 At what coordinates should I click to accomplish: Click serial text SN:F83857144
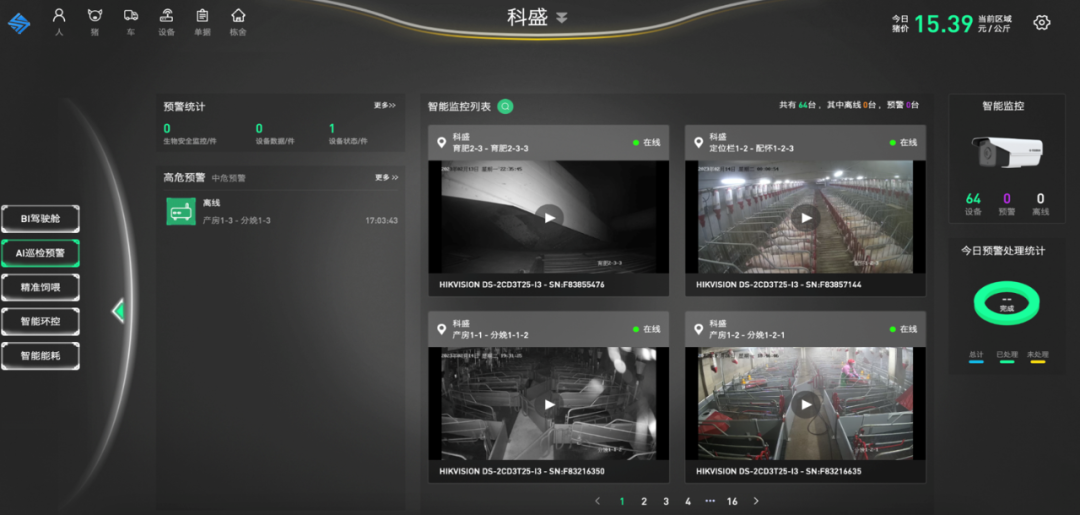click(x=832, y=284)
